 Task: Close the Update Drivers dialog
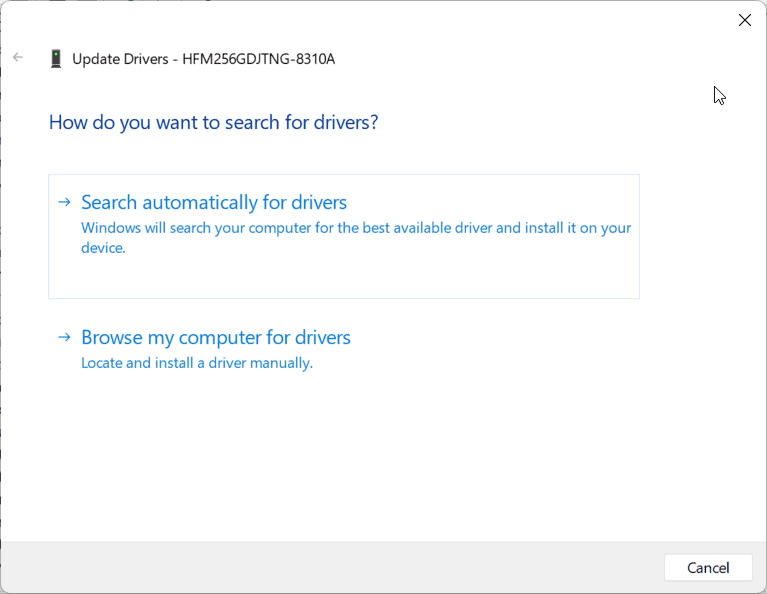(744, 20)
